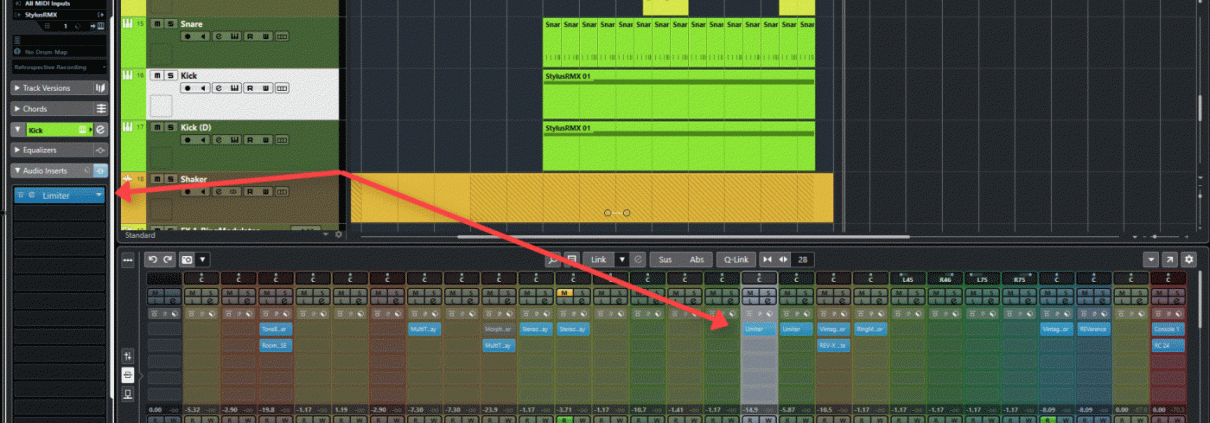Viewport: 1210px width, 423px height.
Task: Enable read automation on Kick (D) track
Action: coord(250,141)
